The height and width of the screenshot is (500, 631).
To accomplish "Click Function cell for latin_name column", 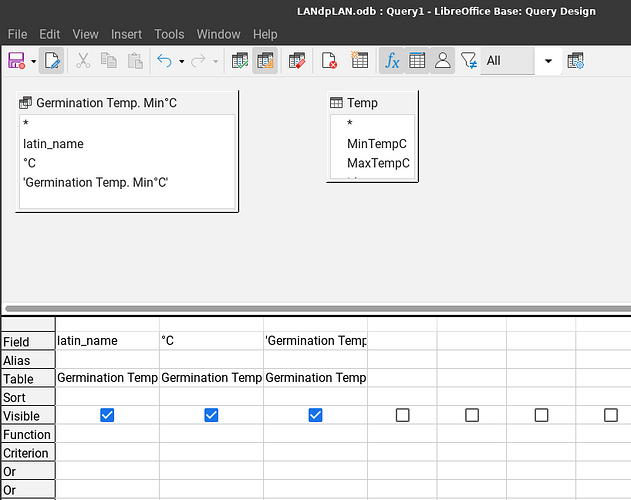I will pos(107,434).
